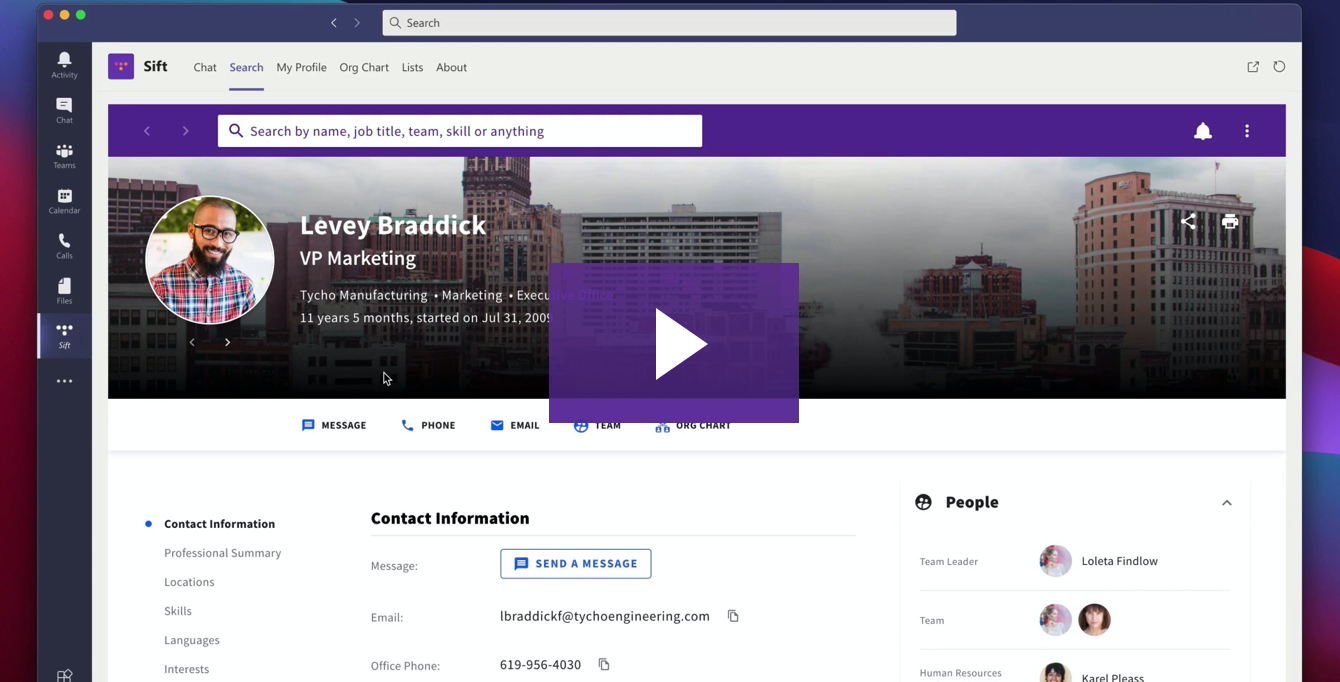The width and height of the screenshot is (1340, 682).
Task: Open Loleta Findlow's avatar in Team Leader row
Action: point(1055,561)
